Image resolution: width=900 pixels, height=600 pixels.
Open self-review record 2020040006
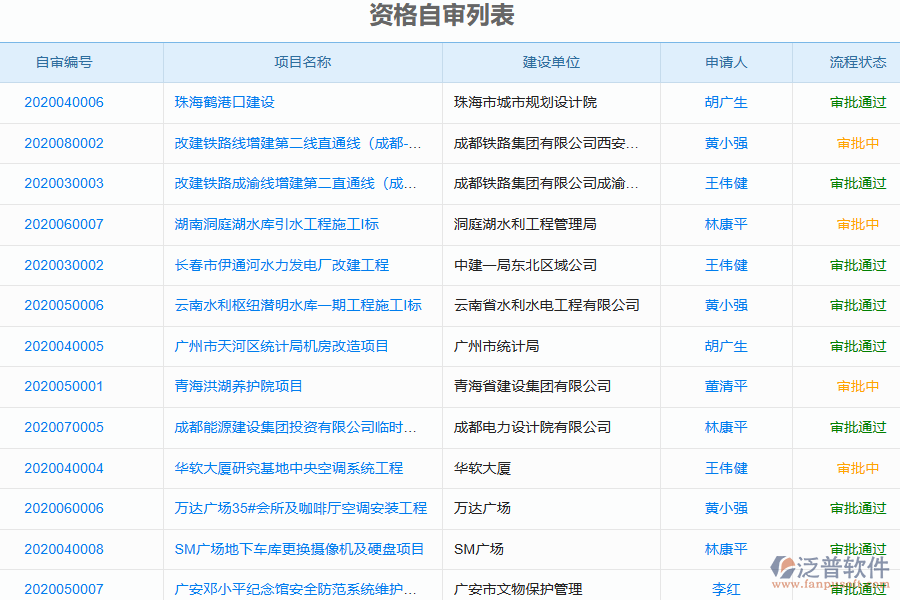pos(63,101)
